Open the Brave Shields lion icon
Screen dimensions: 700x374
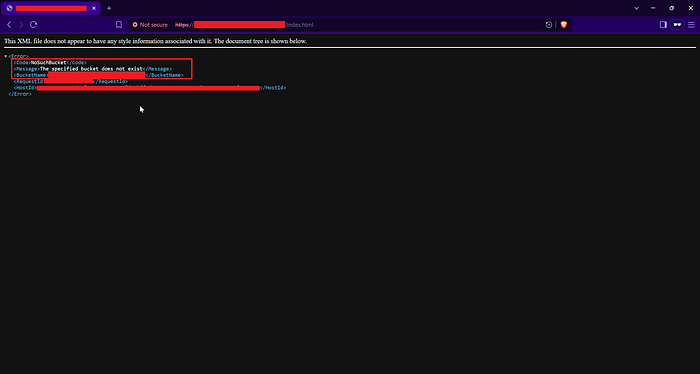pos(564,25)
